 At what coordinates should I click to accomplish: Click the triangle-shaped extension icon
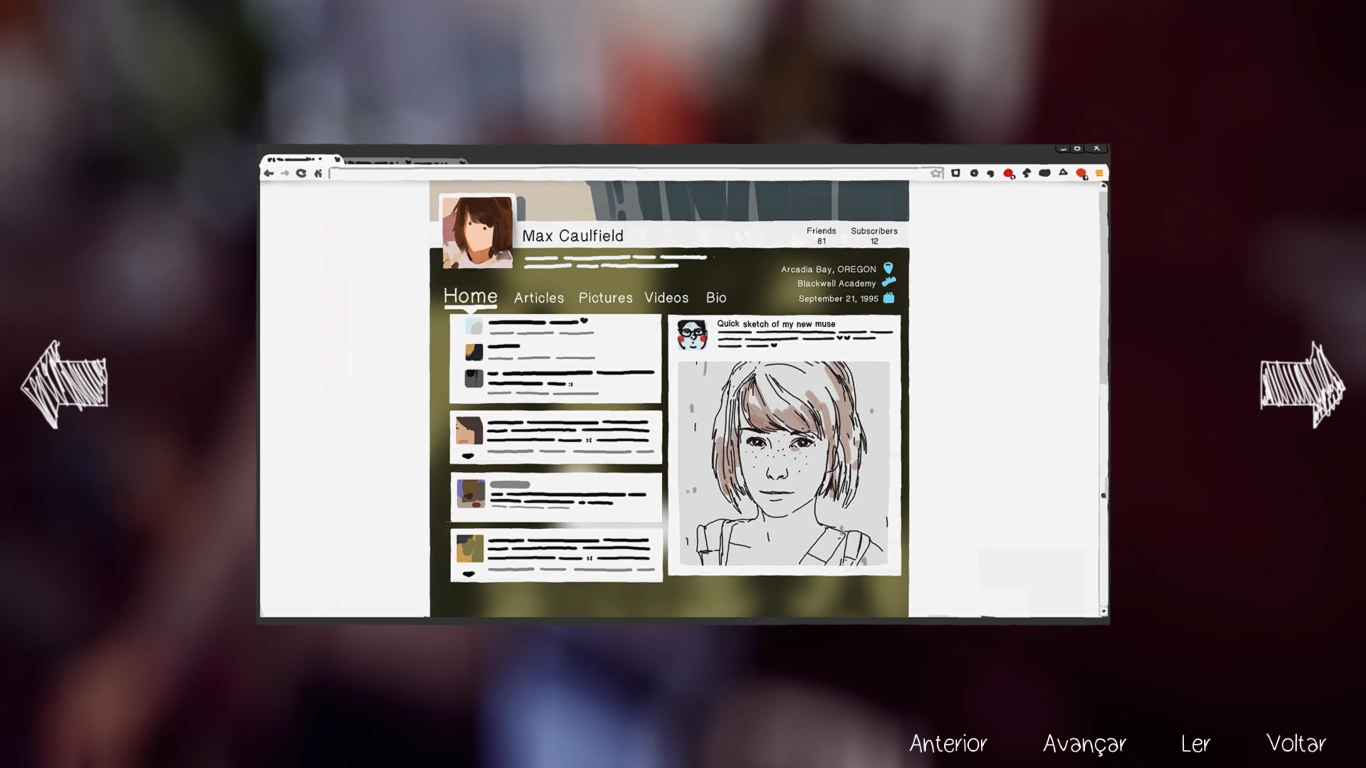(1063, 173)
